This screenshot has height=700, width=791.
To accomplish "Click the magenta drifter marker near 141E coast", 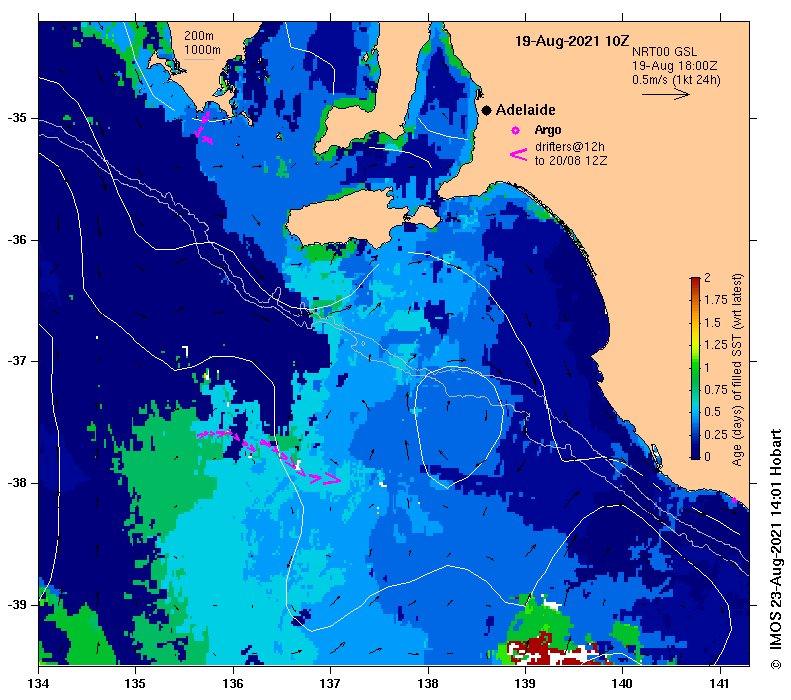I will pyautogui.click(x=734, y=500).
